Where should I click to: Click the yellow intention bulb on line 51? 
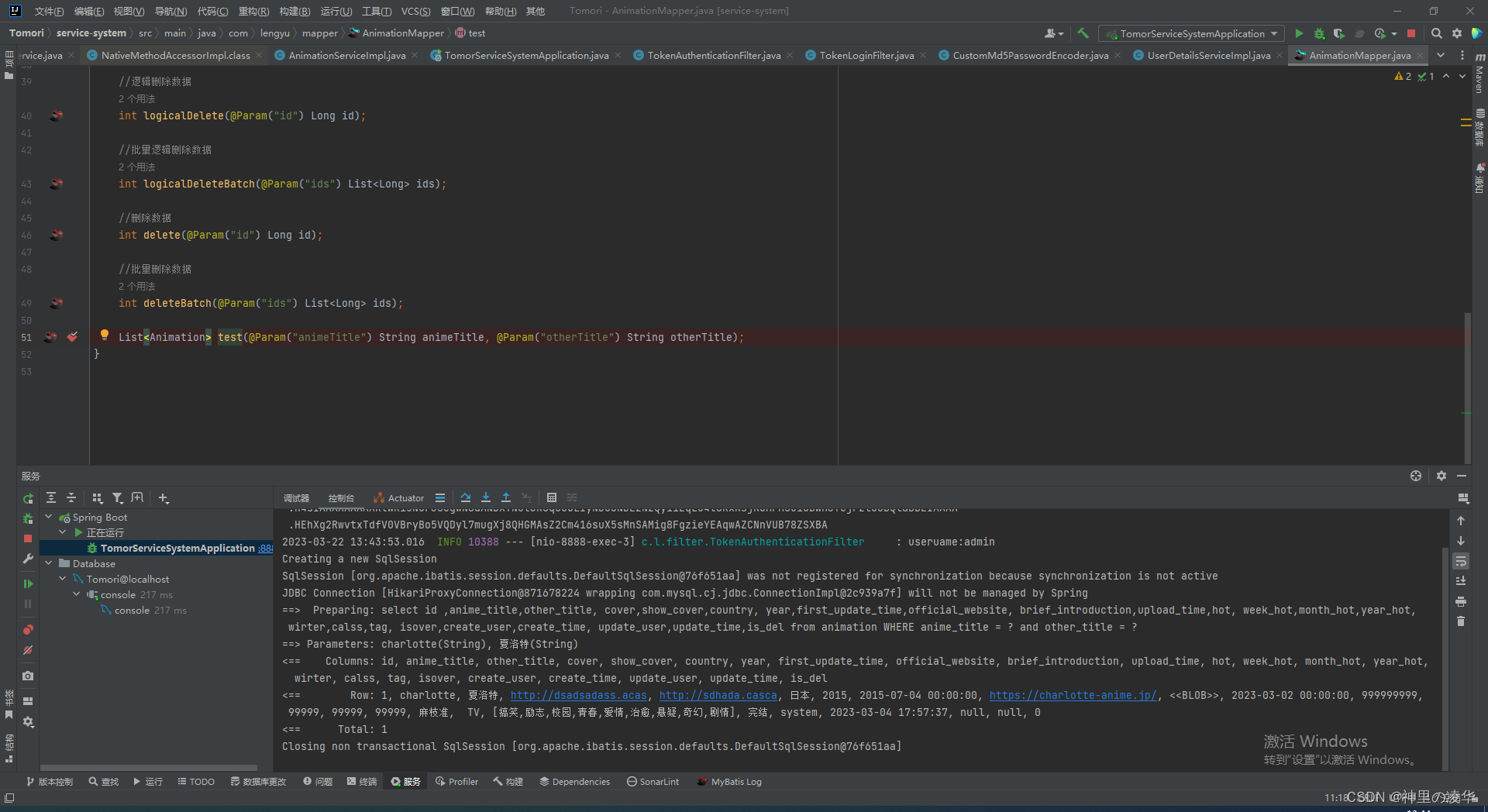tap(105, 335)
